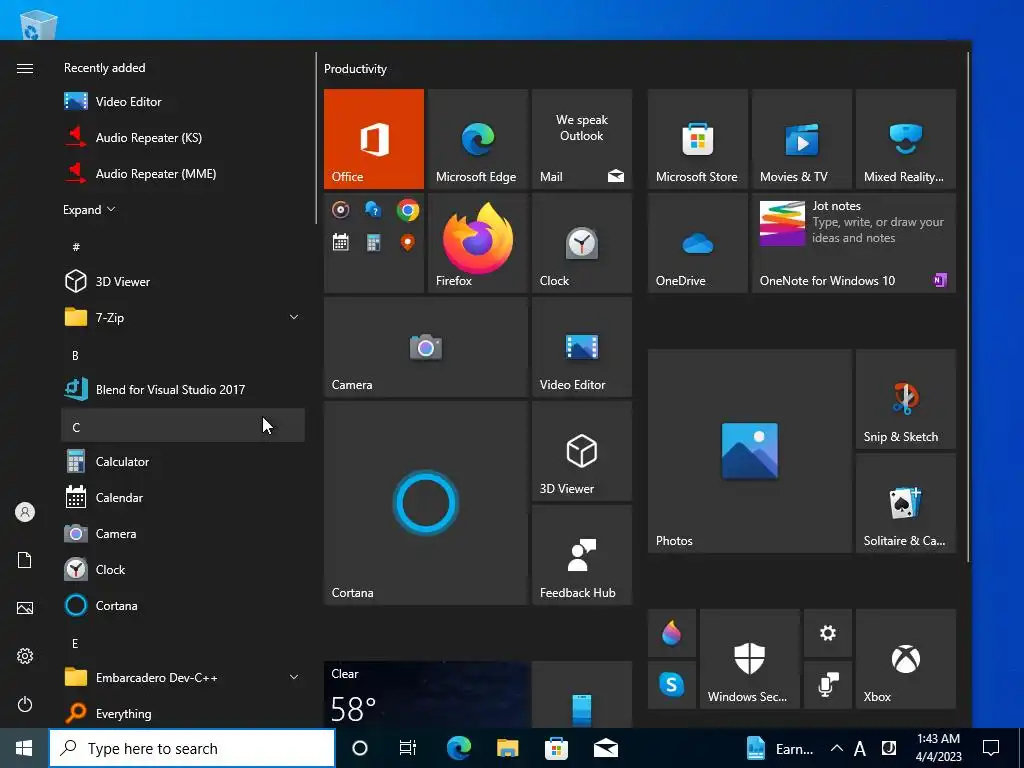Screen dimensions: 1024x768
Task: Open the weather tile showing 58°
Action: coord(426,694)
